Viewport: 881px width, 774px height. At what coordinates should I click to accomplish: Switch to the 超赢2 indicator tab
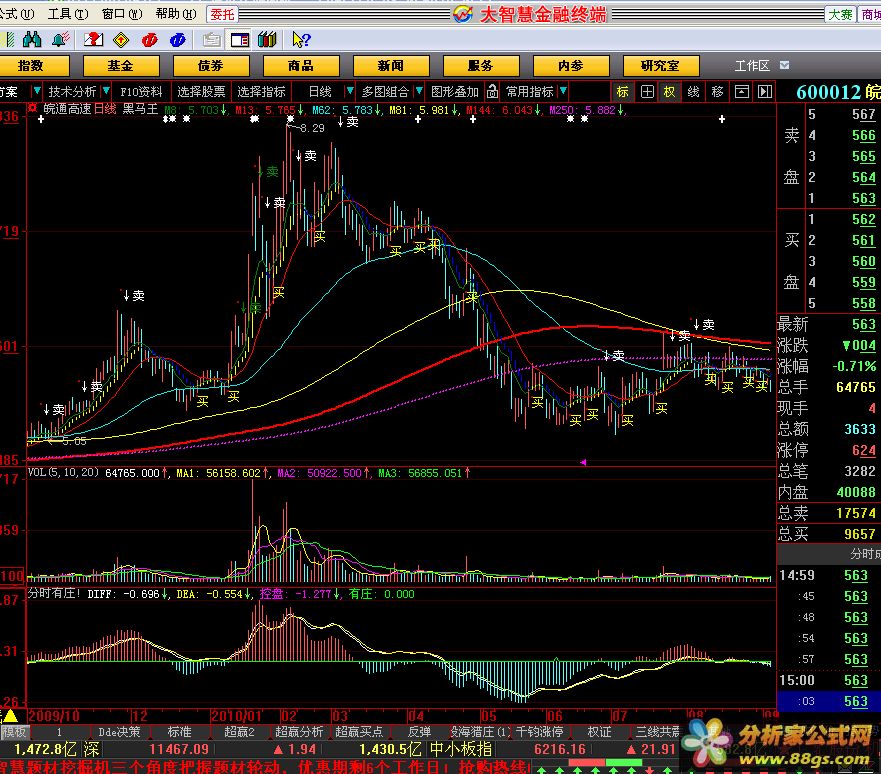[x=239, y=732]
